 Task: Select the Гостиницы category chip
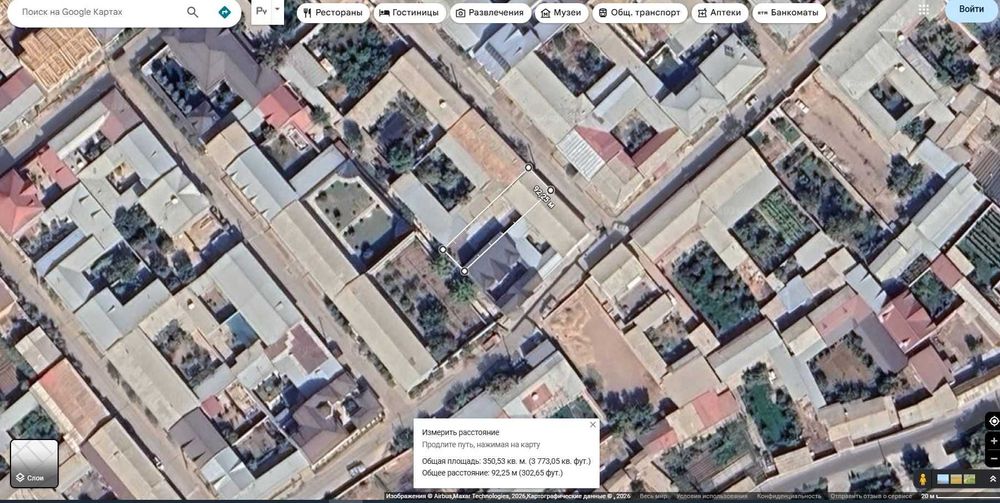tap(410, 13)
